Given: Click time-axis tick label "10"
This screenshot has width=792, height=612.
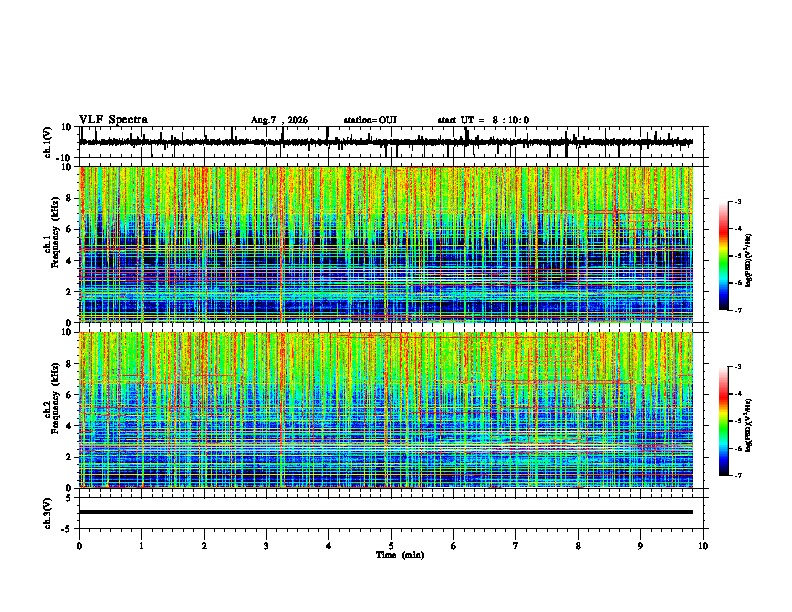Looking at the screenshot, I should [x=703, y=546].
